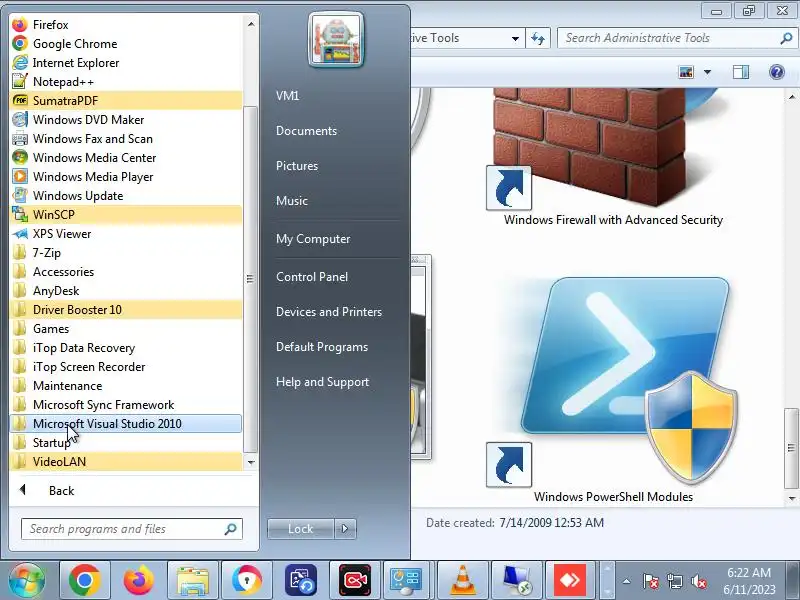Image resolution: width=800 pixels, height=600 pixels.
Task: Expand the VideoLAN folder
Action: 126,461
